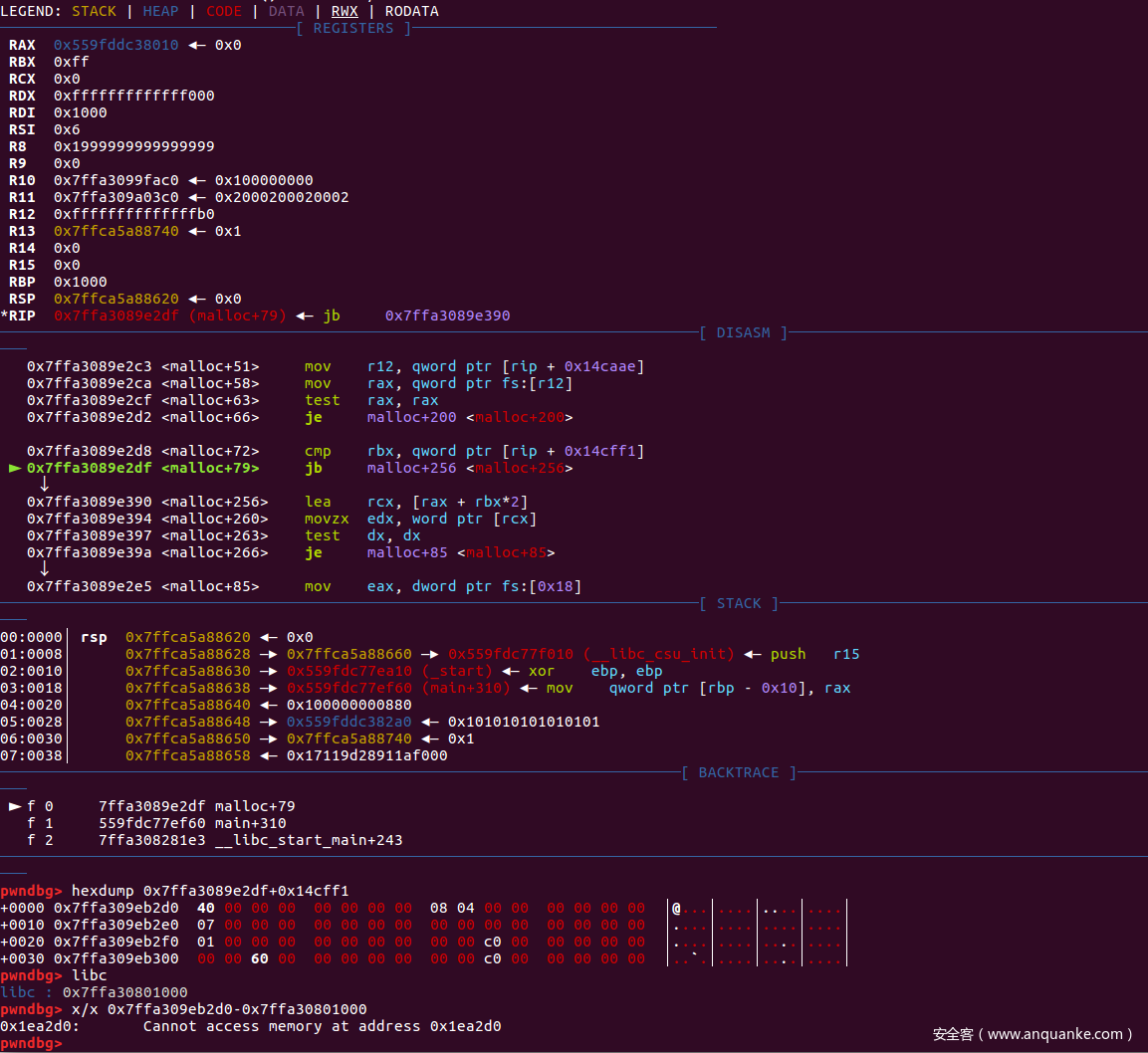Click the RAX register value 0x559fddc38010
The width and height of the screenshot is (1148, 1053).
[x=115, y=45]
